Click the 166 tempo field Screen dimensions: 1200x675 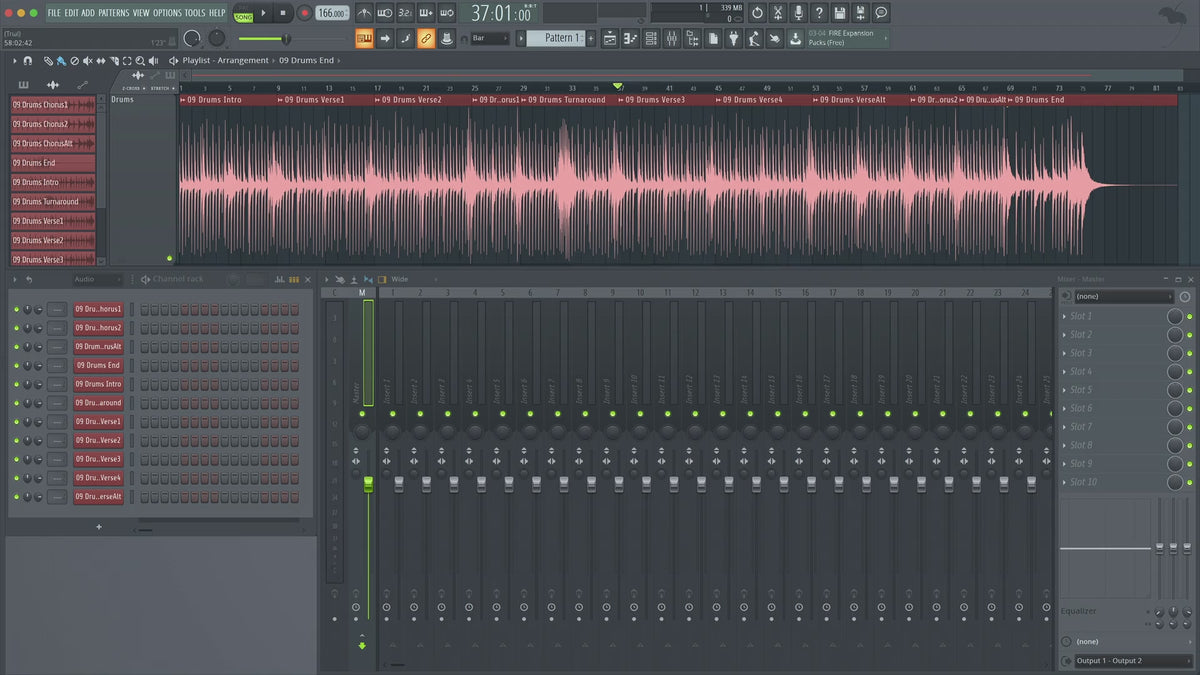pos(331,13)
